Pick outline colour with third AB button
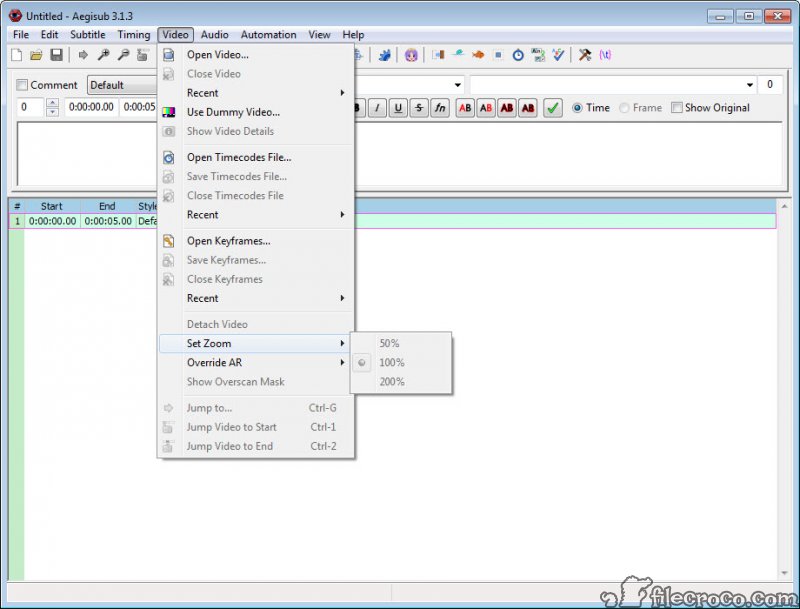The width and height of the screenshot is (800, 609). 507,108
